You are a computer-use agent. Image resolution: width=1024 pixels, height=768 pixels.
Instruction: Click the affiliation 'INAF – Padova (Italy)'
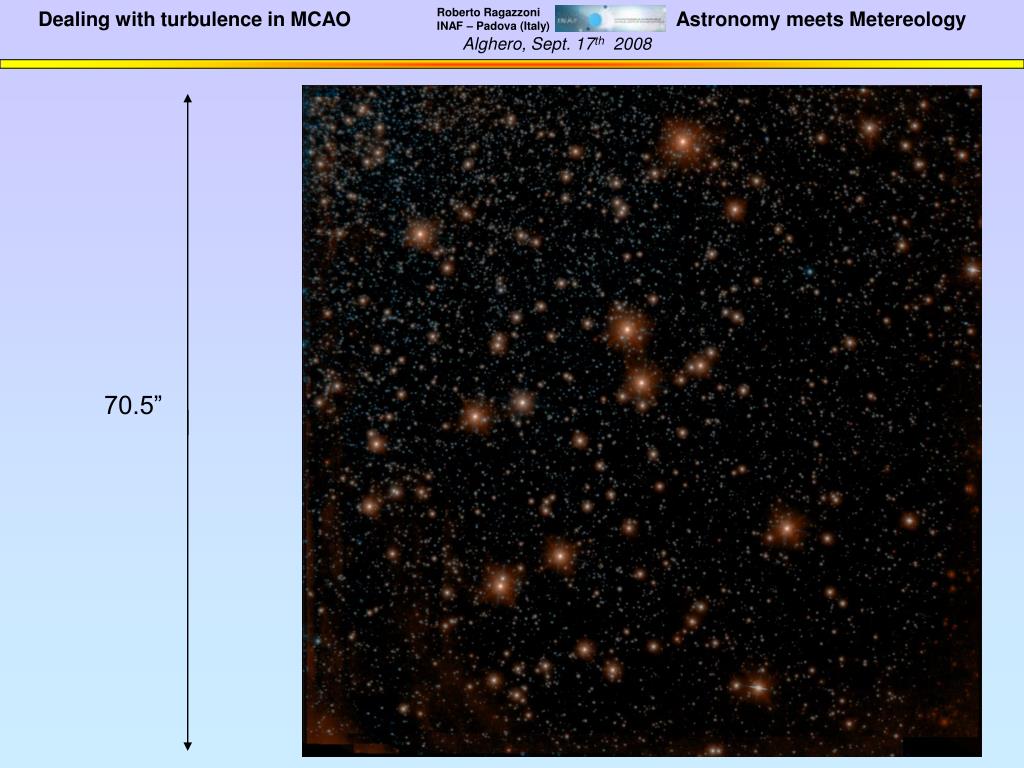click(x=493, y=26)
